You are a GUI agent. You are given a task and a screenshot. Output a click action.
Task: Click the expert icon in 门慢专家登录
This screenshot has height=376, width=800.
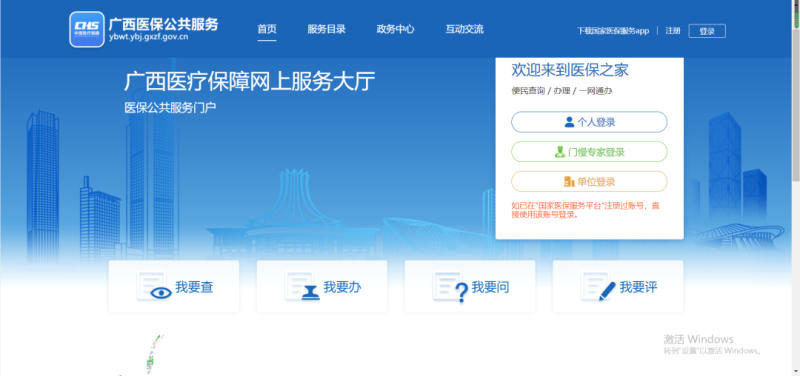click(560, 152)
